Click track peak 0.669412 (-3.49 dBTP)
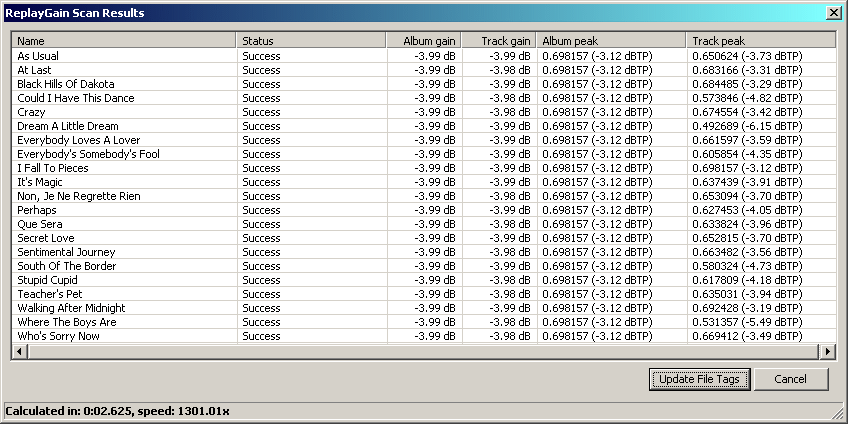The height and width of the screenshot is (424, 848). click(747, 336)
